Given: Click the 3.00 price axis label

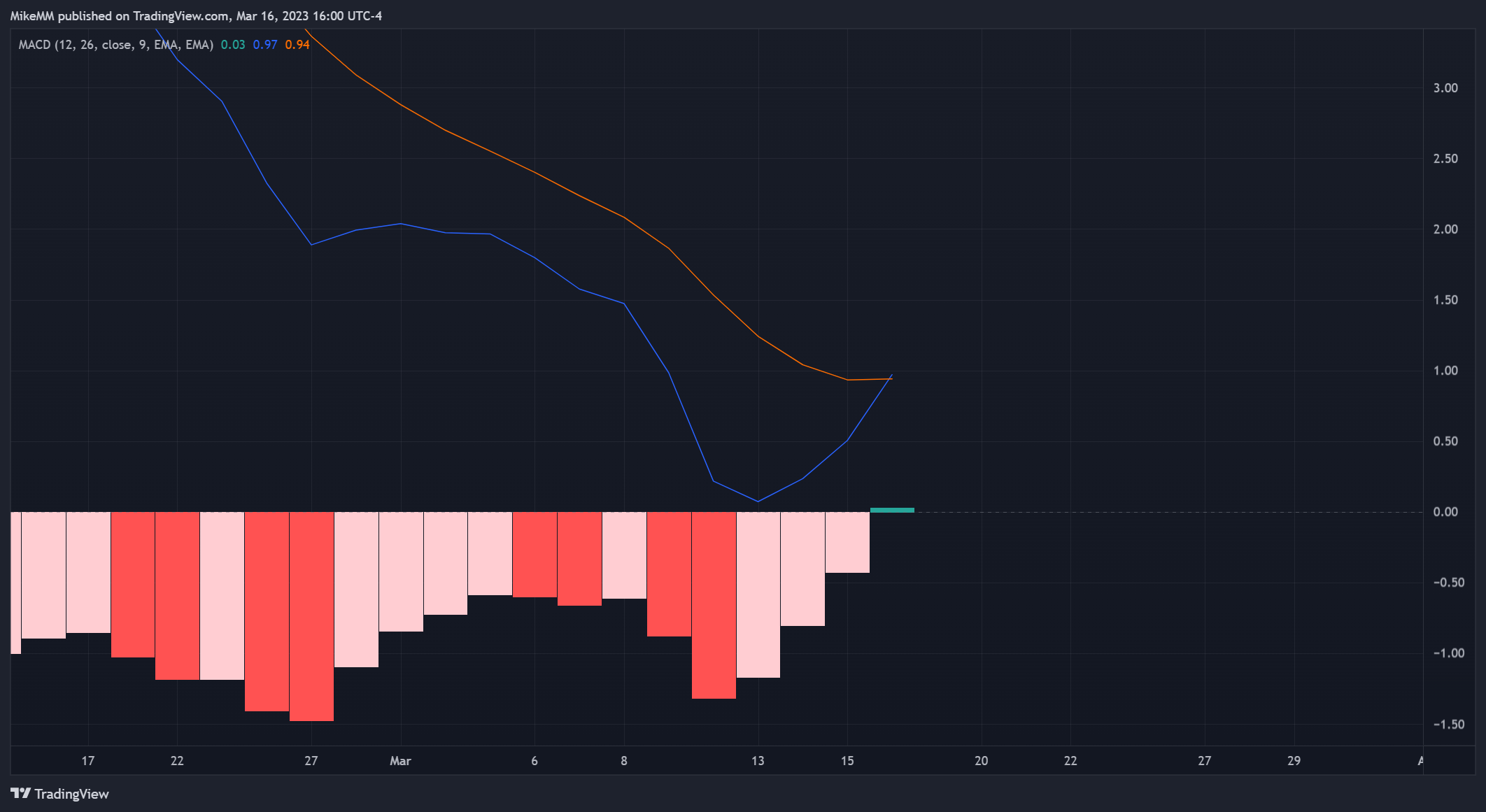Looking at the screenshot, I should point(1445,88).
